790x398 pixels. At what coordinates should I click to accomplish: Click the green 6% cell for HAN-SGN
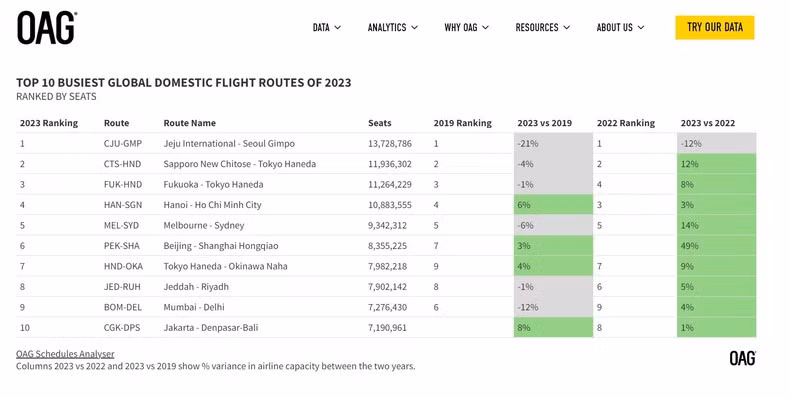click(553, 205)
